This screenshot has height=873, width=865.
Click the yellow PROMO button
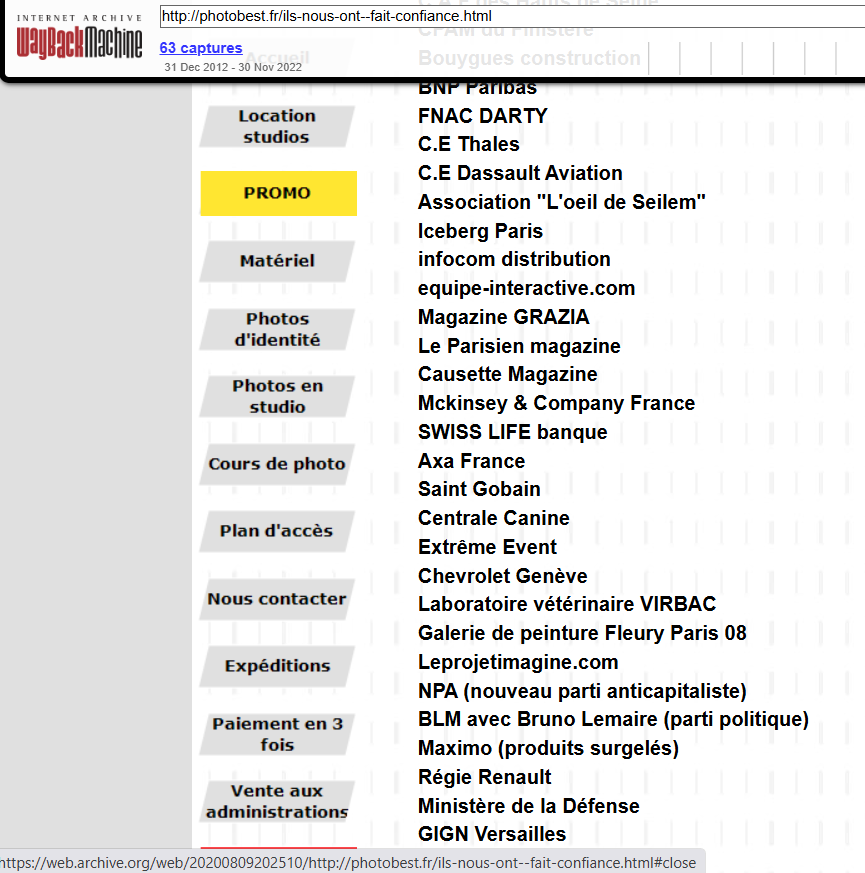pos(278,193)
